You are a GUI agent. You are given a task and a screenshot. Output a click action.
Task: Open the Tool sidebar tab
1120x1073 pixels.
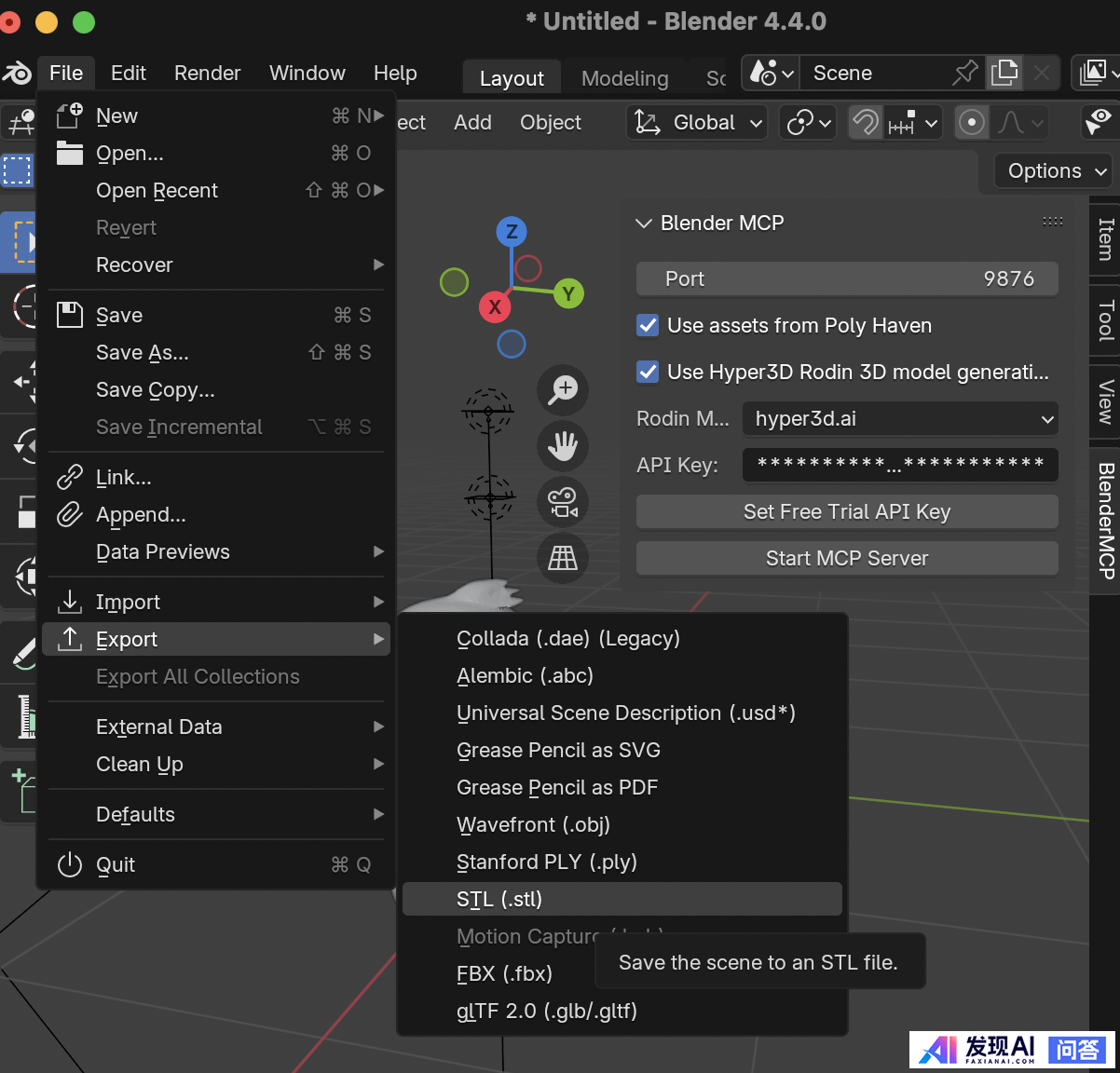[x=1105, y=320]
